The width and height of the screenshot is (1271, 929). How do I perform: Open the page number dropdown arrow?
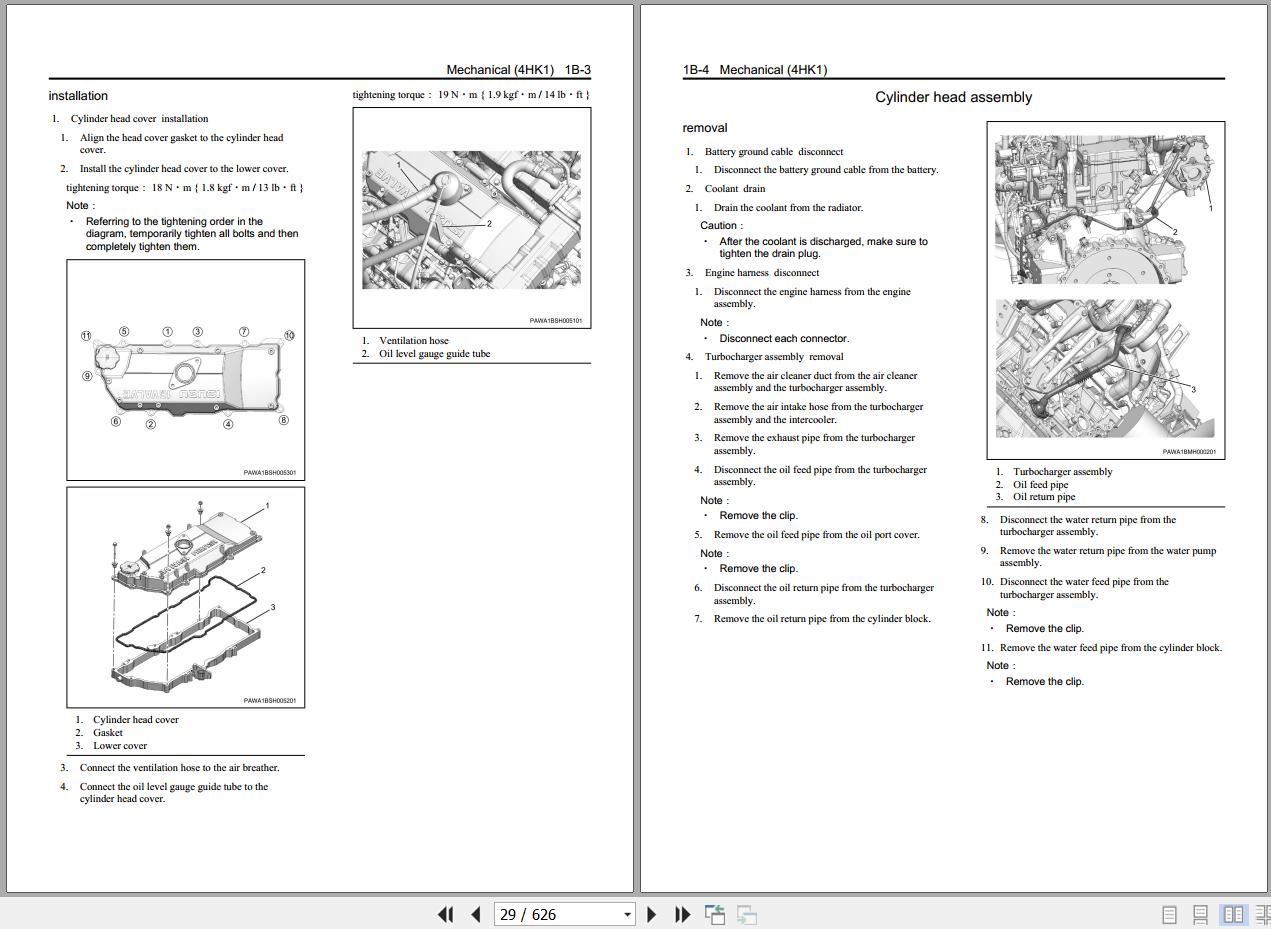(x=627, y=914)
